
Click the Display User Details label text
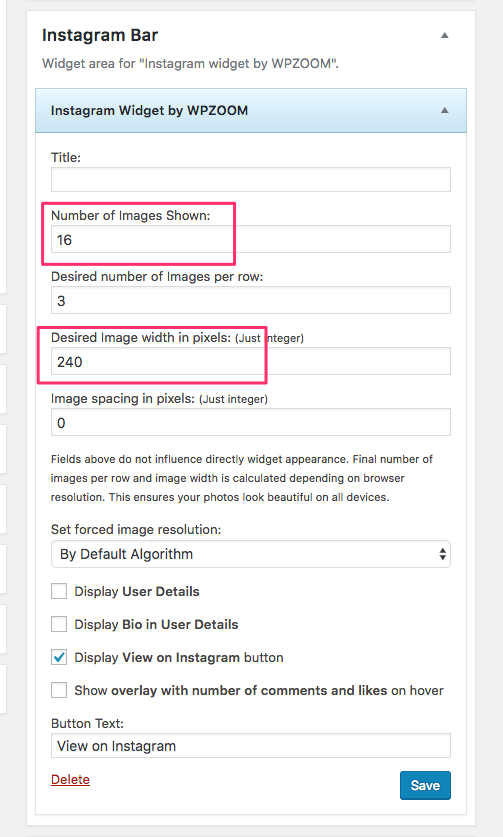[x=137, y=591]
